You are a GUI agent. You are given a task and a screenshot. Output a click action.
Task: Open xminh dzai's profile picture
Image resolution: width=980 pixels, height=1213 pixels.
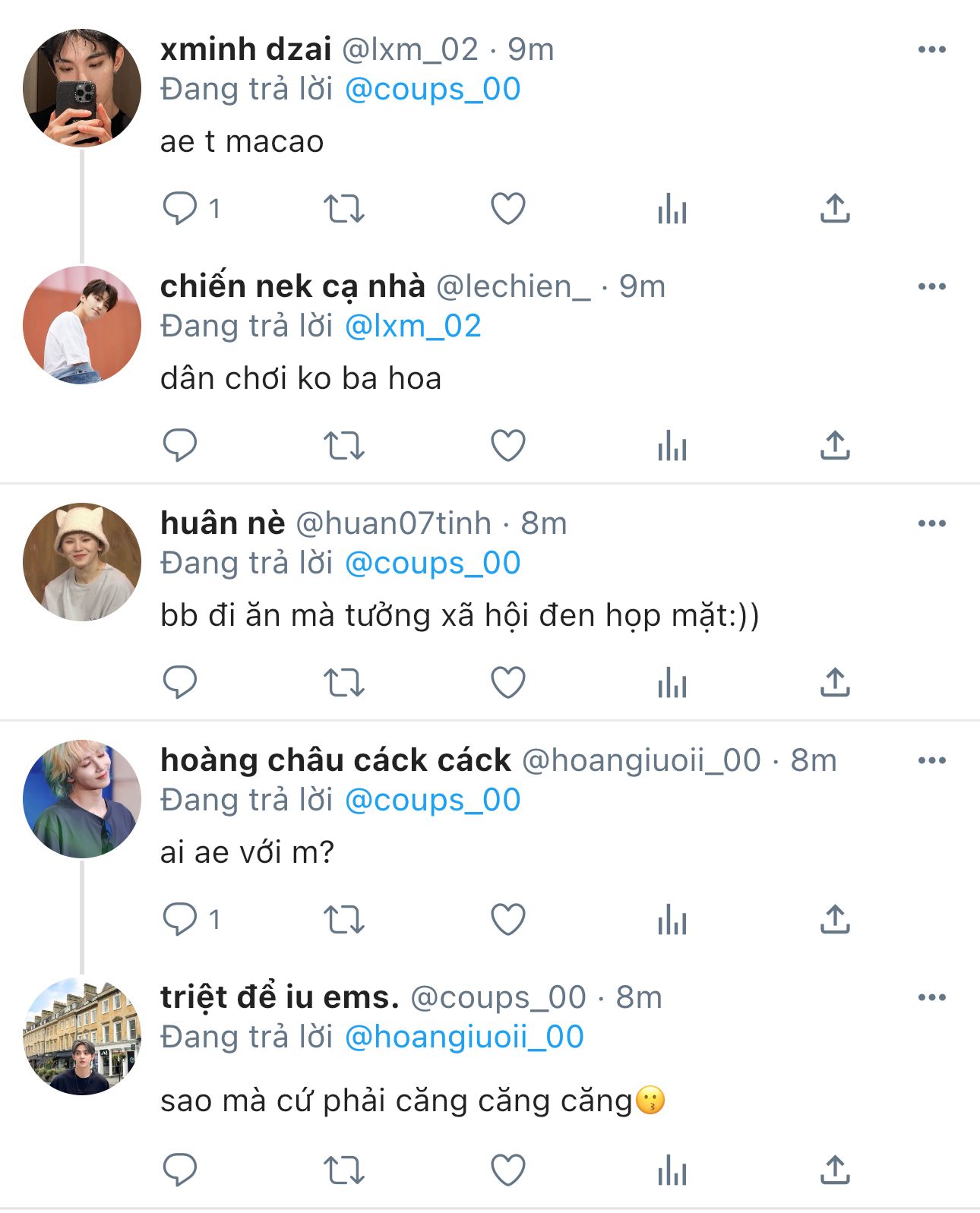point(82,88)
